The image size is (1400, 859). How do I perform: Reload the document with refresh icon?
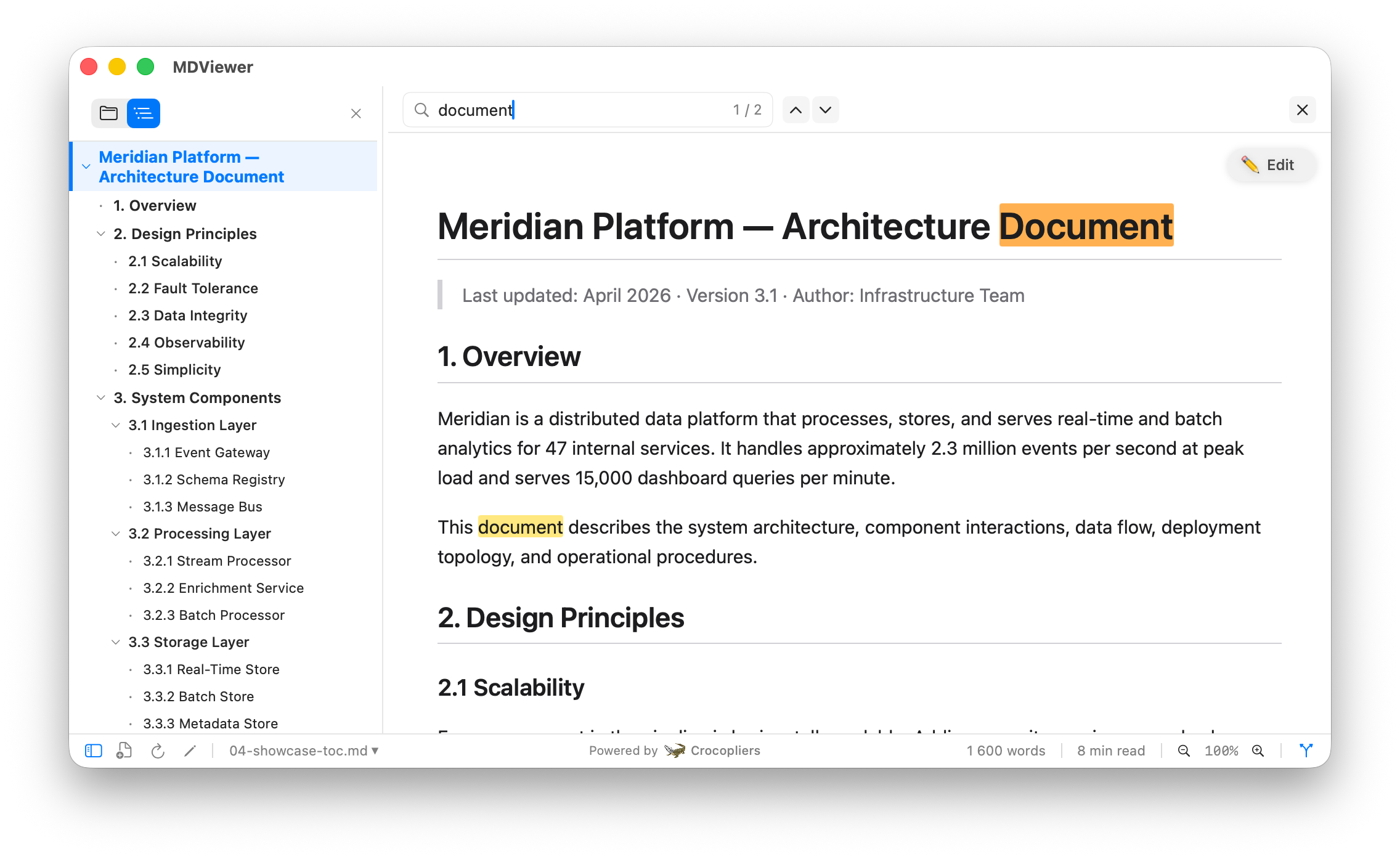(158, 751)
